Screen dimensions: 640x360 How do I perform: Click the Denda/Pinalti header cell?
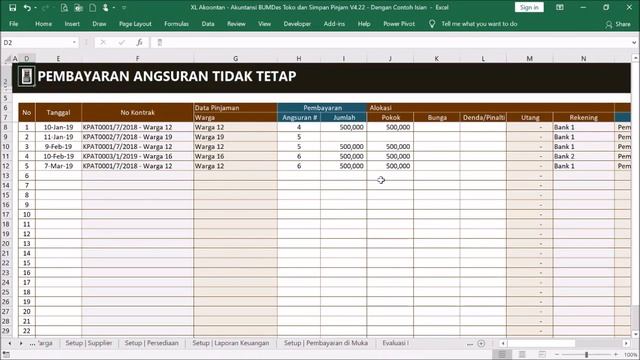[483, 118]
